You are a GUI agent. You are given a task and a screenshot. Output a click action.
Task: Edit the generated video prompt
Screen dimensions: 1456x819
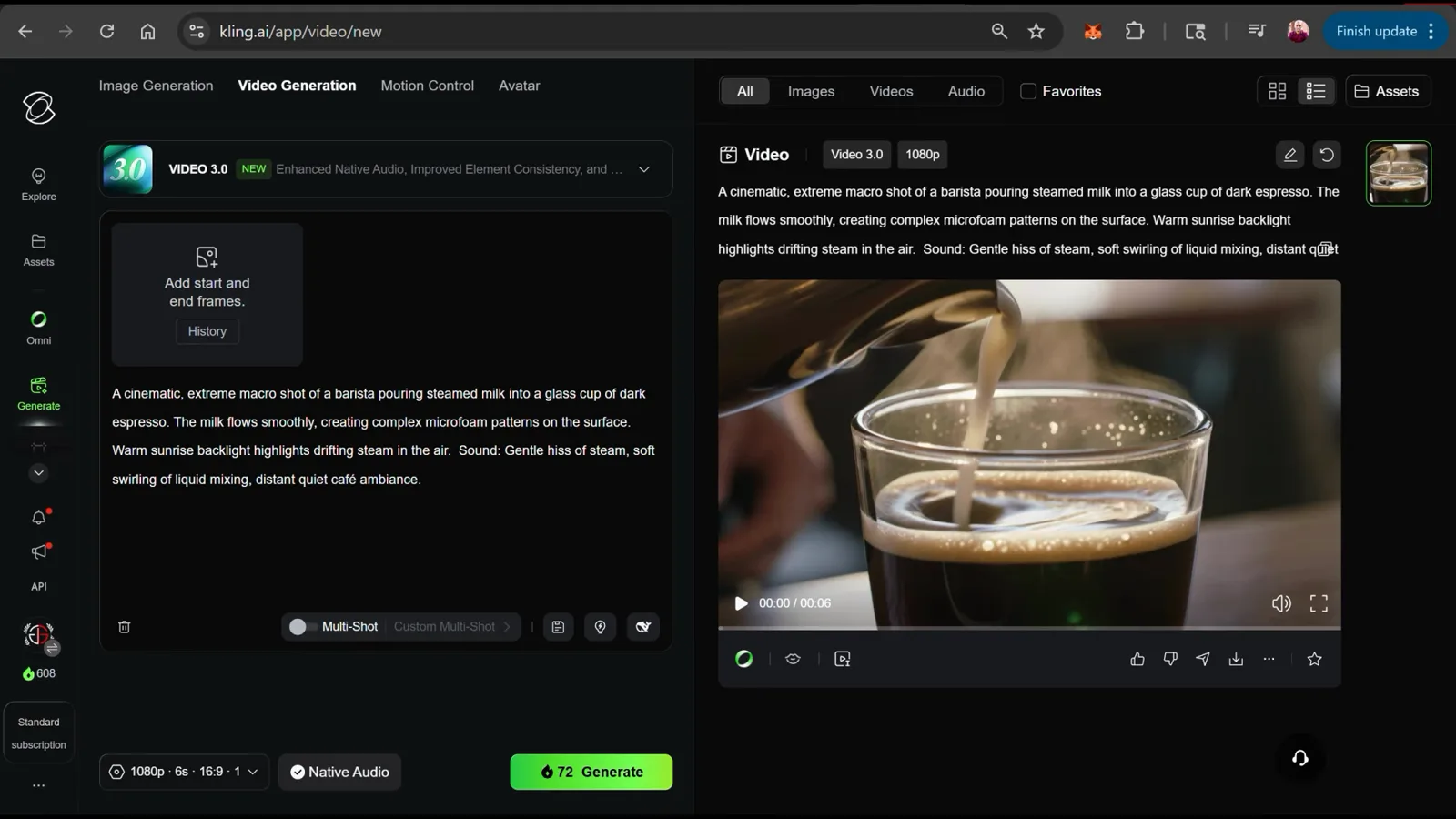point(1289,155)
